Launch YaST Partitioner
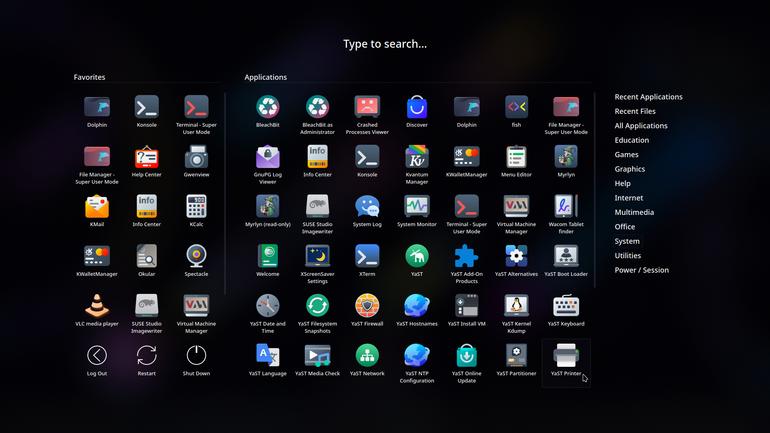770x433 pixels. coord(516,360)
